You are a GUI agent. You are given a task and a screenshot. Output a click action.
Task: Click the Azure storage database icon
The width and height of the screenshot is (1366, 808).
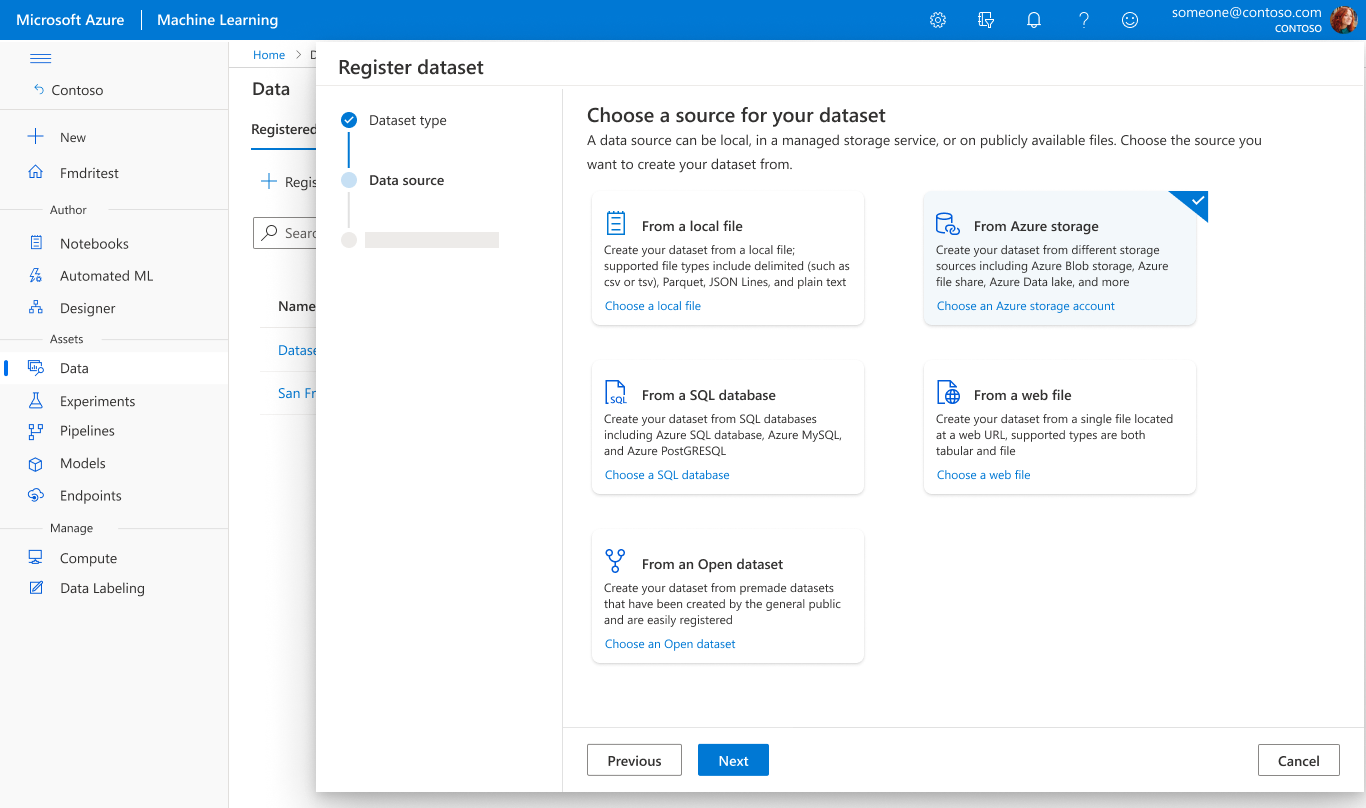(x=947, y=223)
